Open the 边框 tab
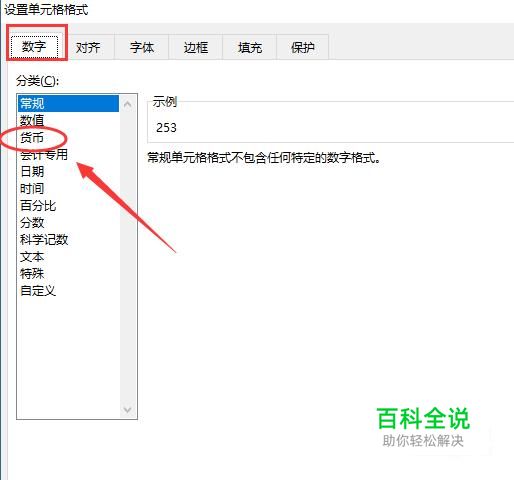The width and height of the screenshot is (514, 480). click(x=196, y=48)
